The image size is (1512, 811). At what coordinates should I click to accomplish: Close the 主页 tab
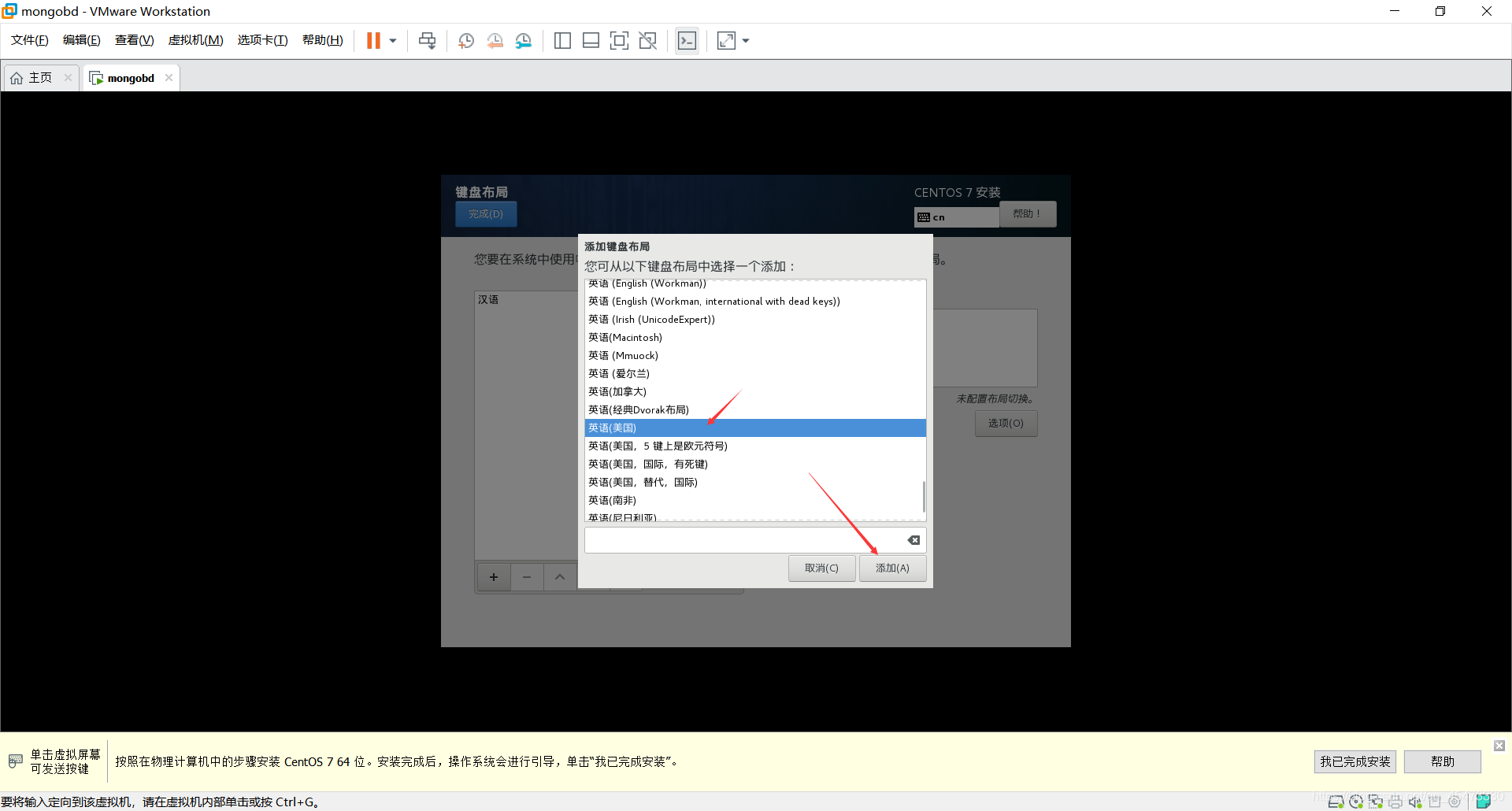pyautogui.click(x=69, y=78)
